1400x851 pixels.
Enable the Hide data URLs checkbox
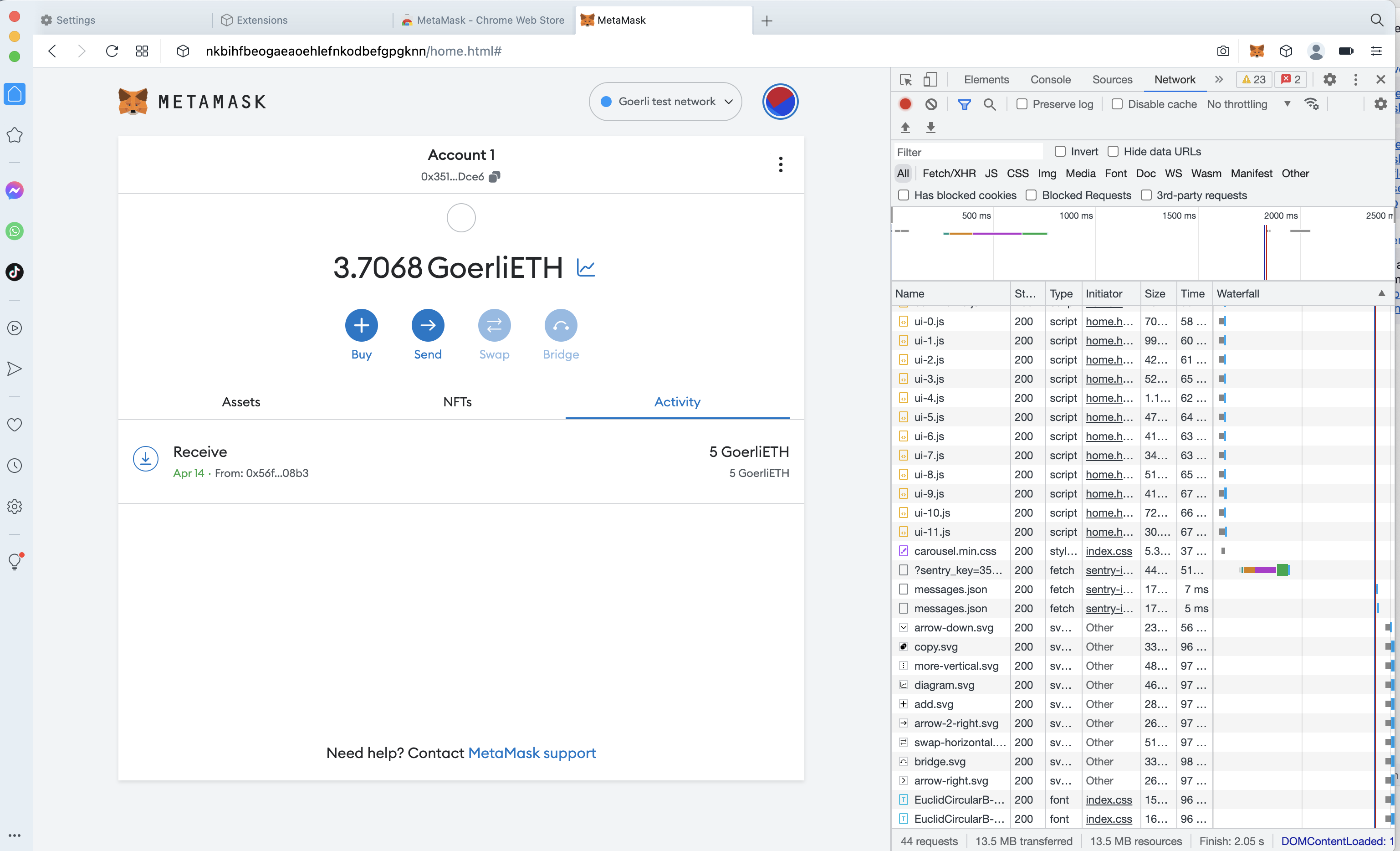(1113, 151)
